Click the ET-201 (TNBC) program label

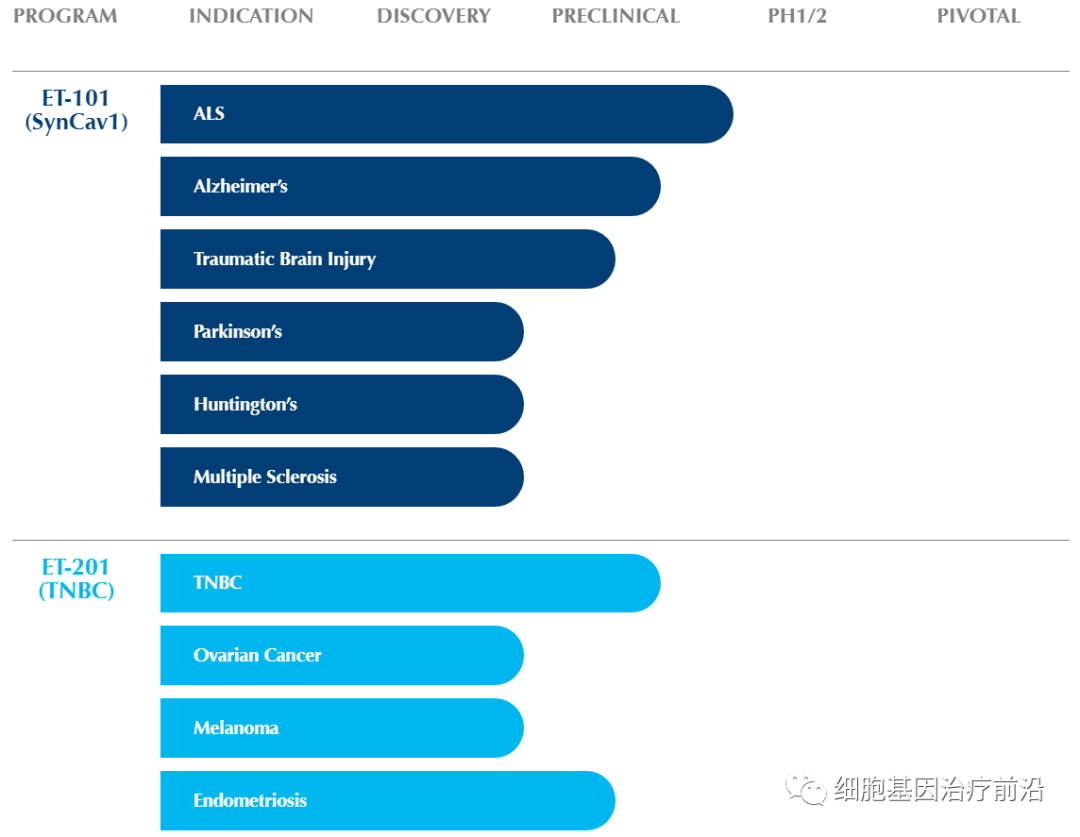tap(76, 578)
